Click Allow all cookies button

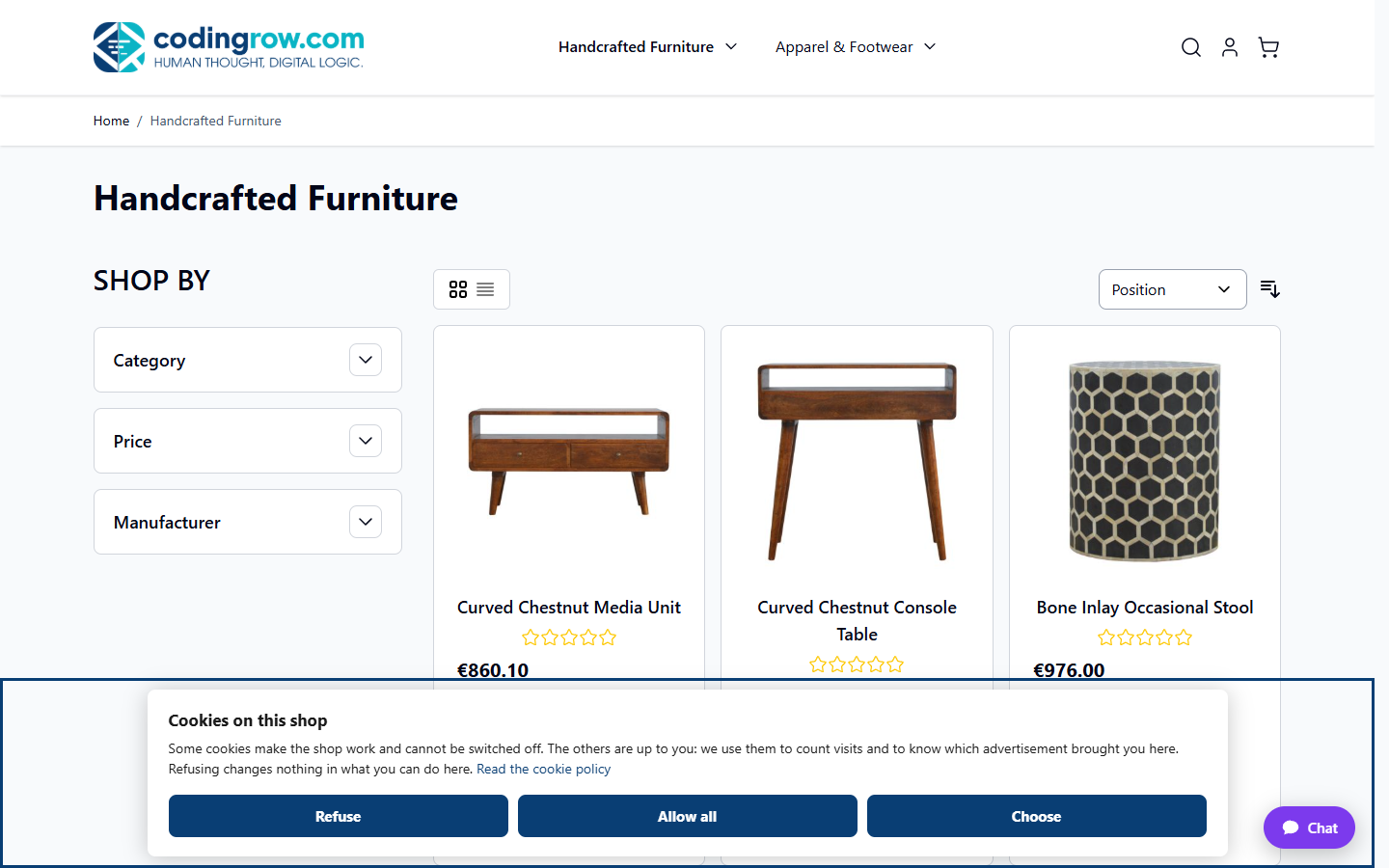coord(688,816)
